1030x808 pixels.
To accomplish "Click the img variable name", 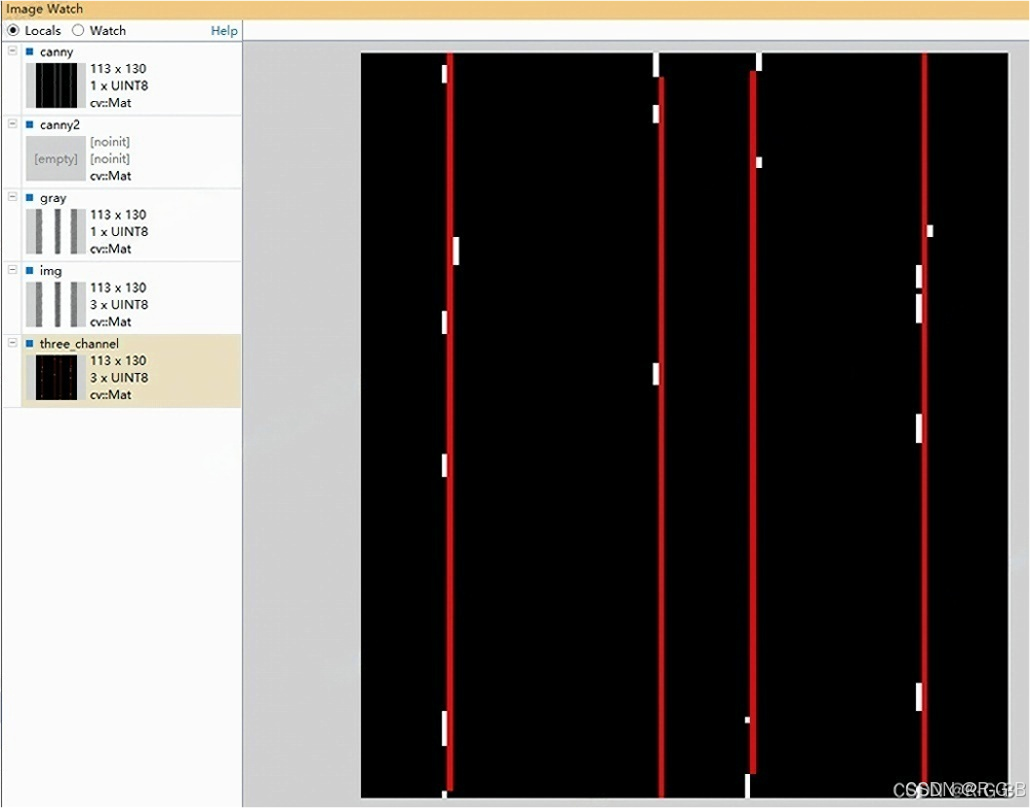I will coord(51,271).
